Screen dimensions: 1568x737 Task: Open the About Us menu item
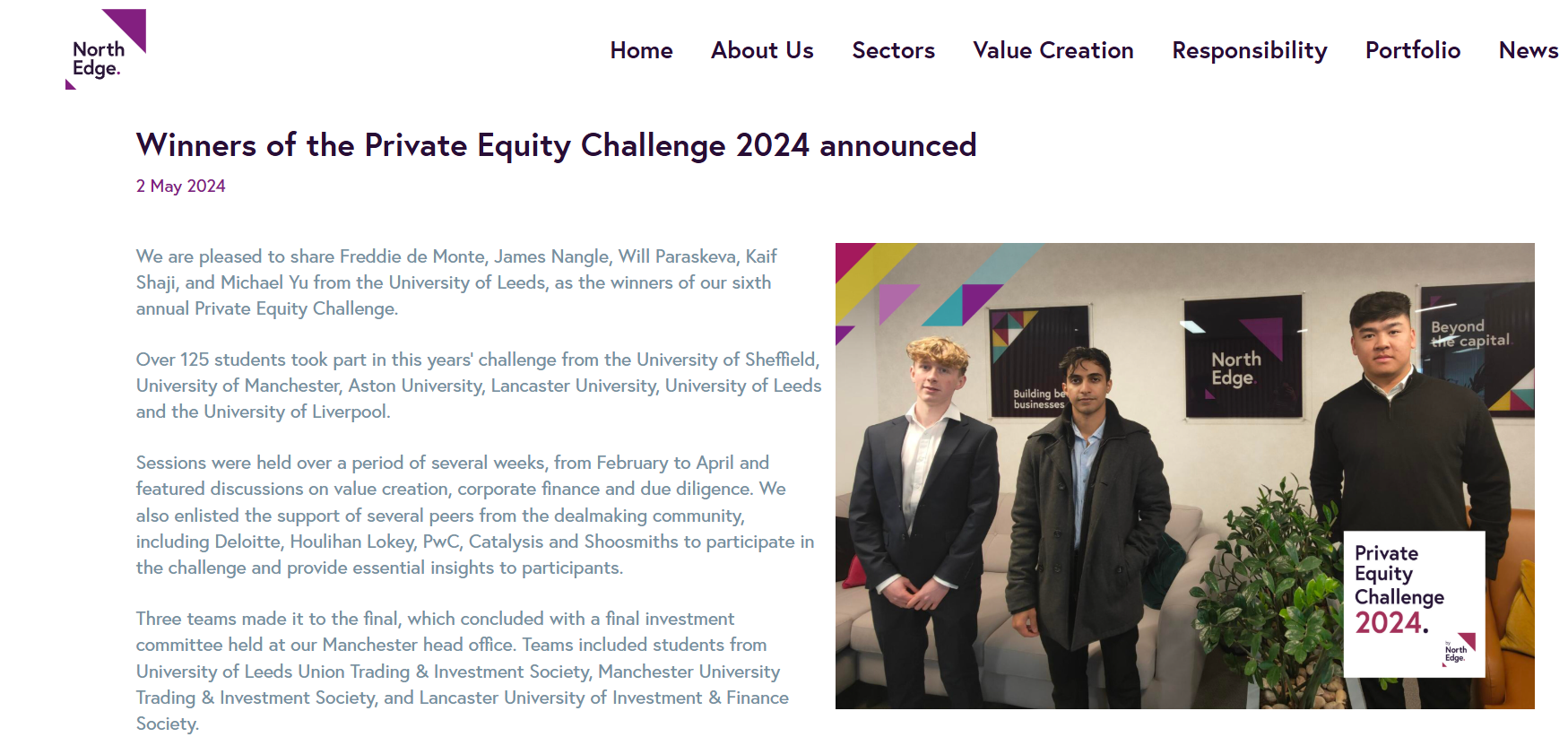click(x=762, y=50)
